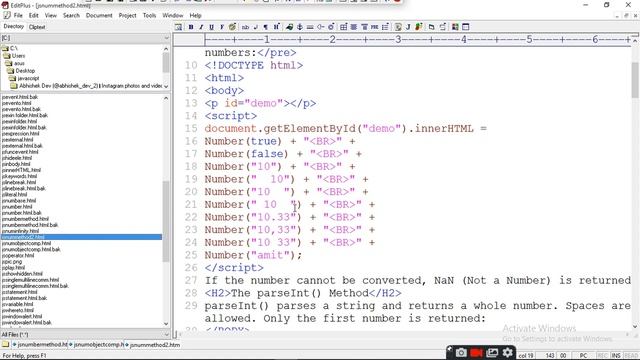Select jsnumber.html in file list
The height and width of the screenshot is (360, 640).
pos(17,207)
